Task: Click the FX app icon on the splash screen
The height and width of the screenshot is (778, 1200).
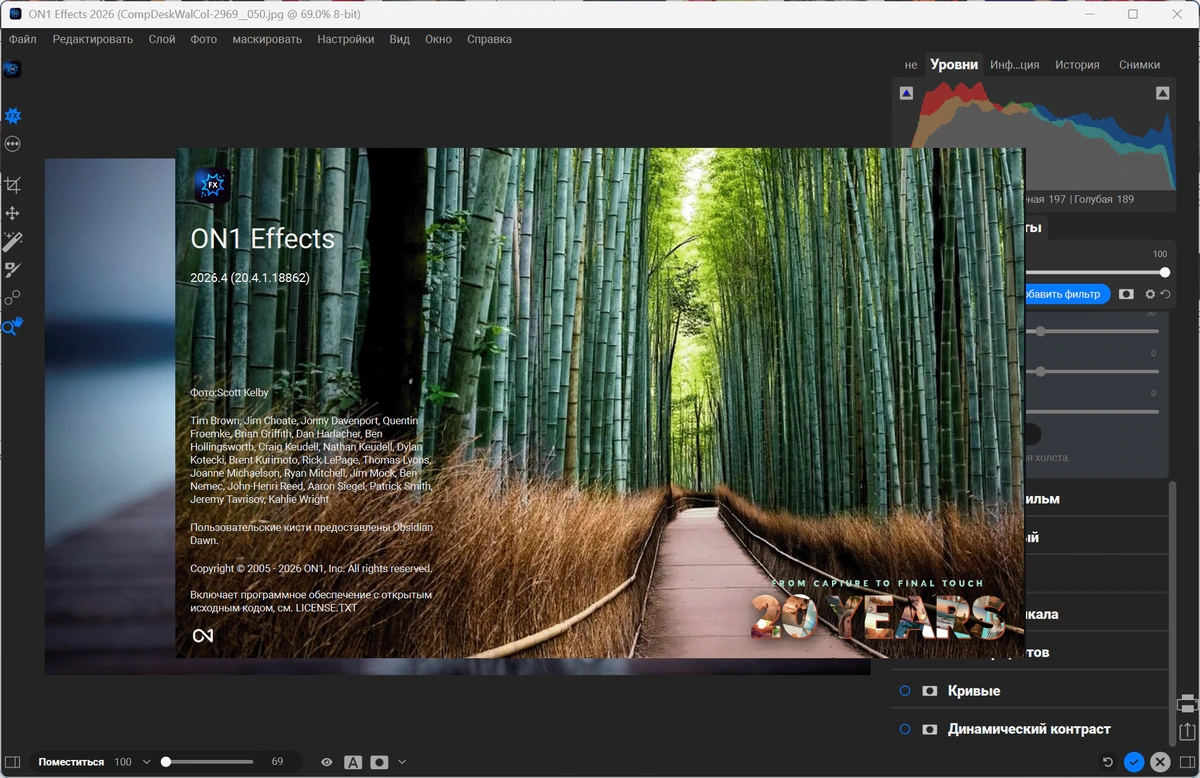Action: 212,185
